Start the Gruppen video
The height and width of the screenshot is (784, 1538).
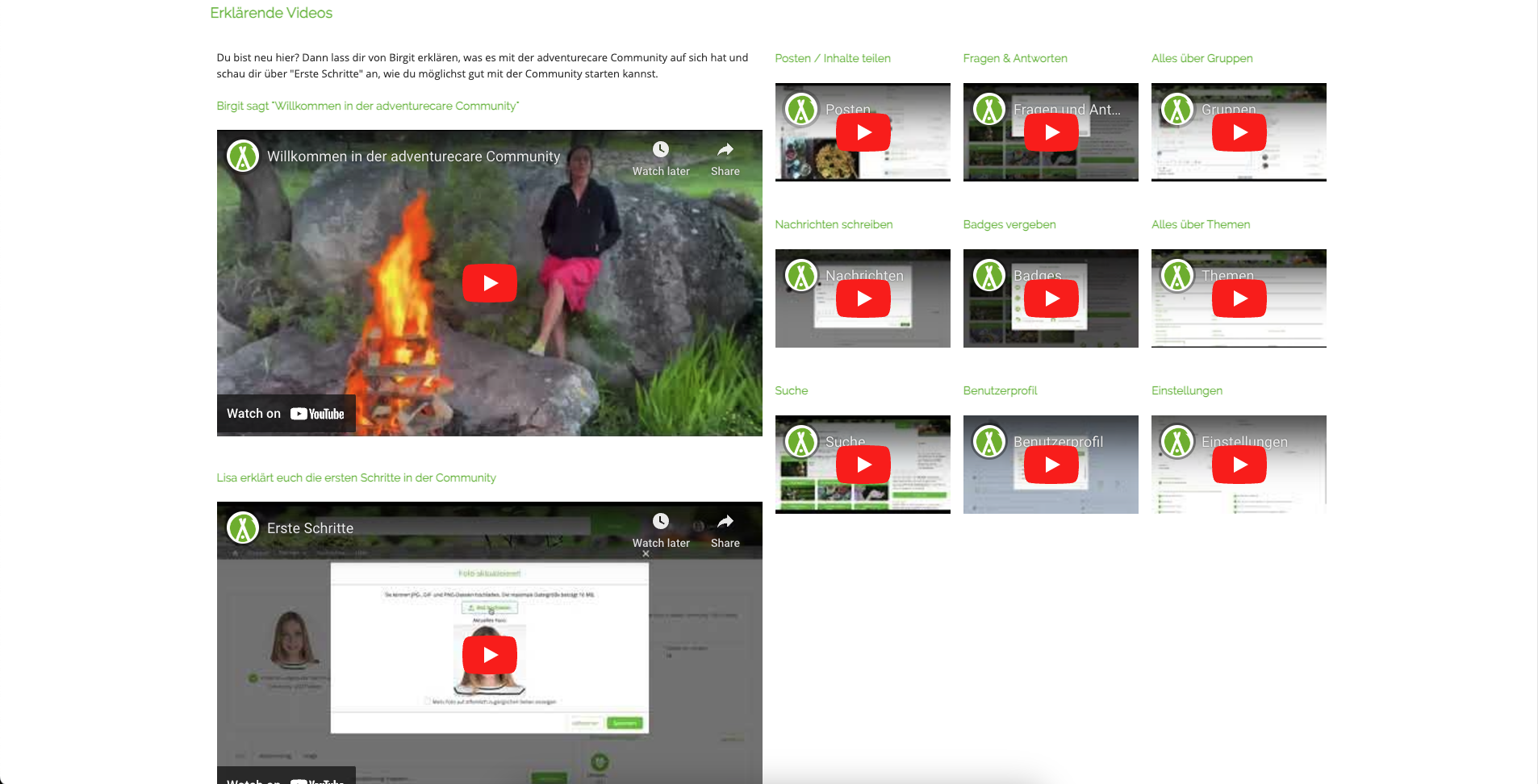click(x=1239, y=132)
